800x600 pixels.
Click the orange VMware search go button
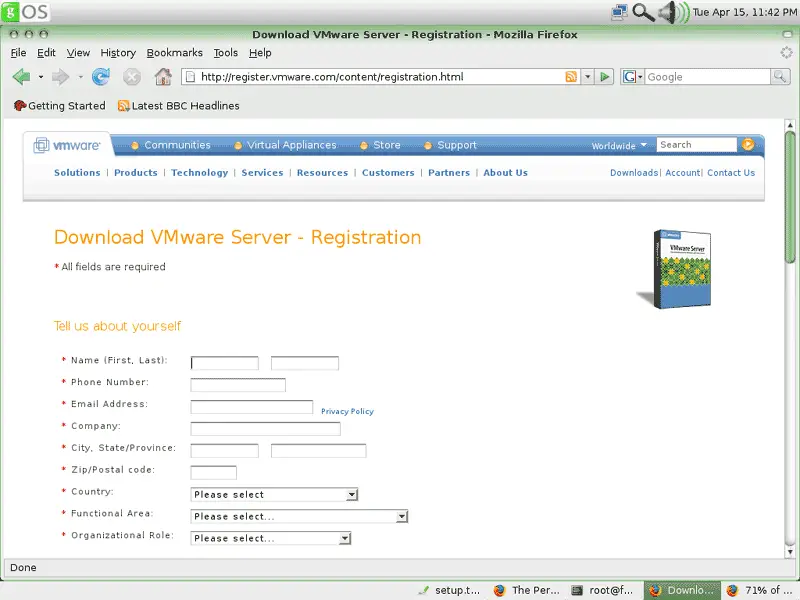pos(748,145)
